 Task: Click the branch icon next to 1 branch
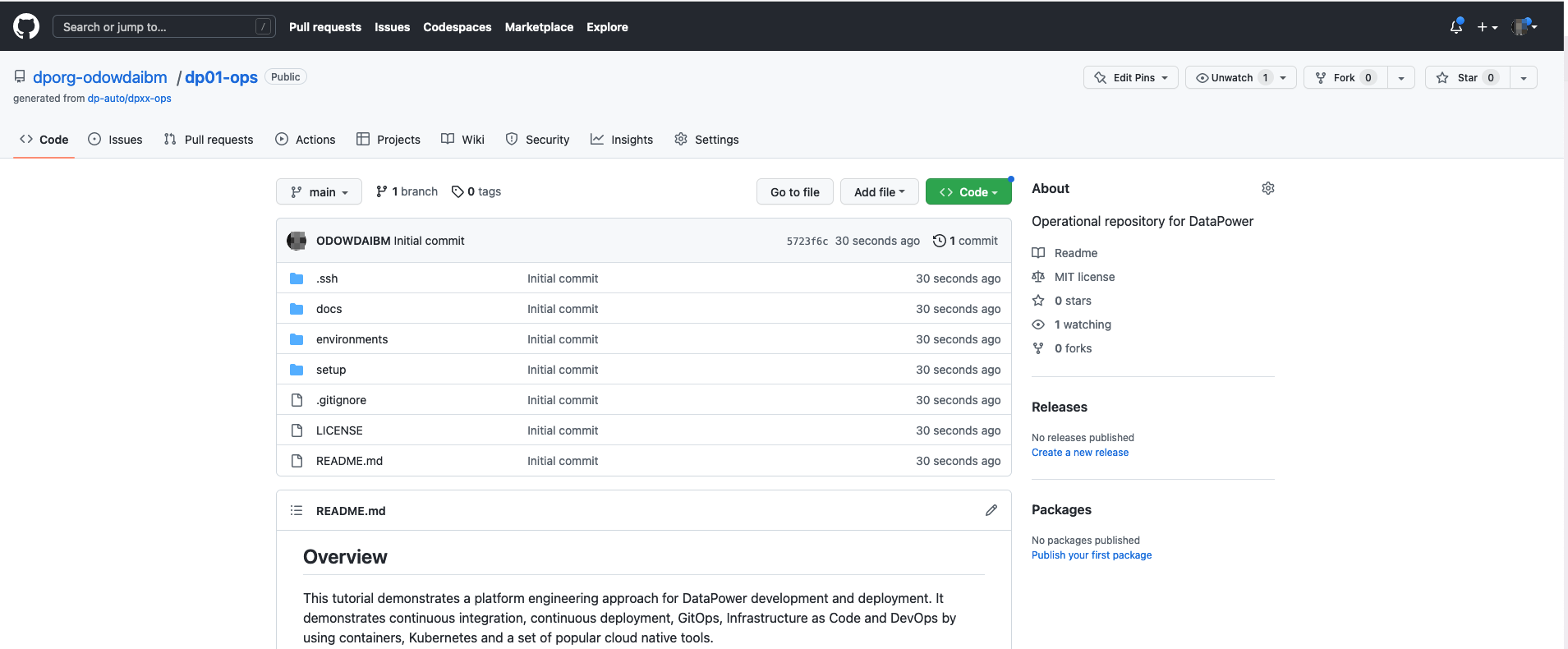point(382,191)
